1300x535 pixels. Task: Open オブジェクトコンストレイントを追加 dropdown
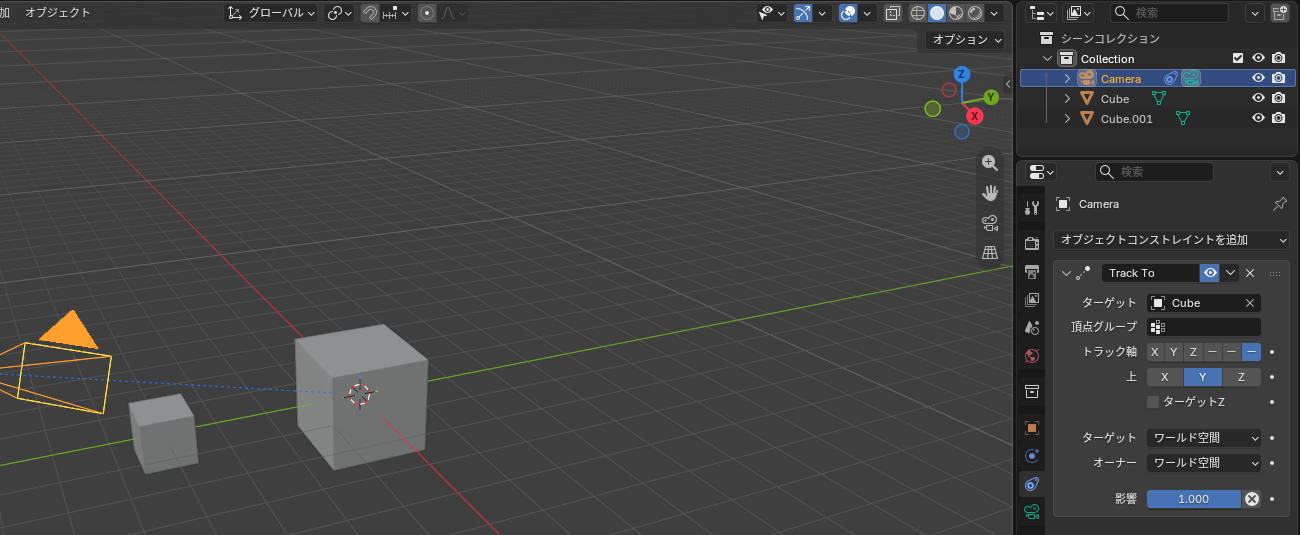[x=1171, y=240]
